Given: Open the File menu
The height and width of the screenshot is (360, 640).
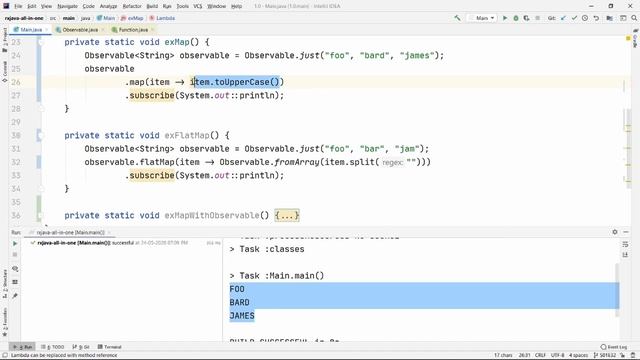Looking at the screenshot, I should 18,6.
